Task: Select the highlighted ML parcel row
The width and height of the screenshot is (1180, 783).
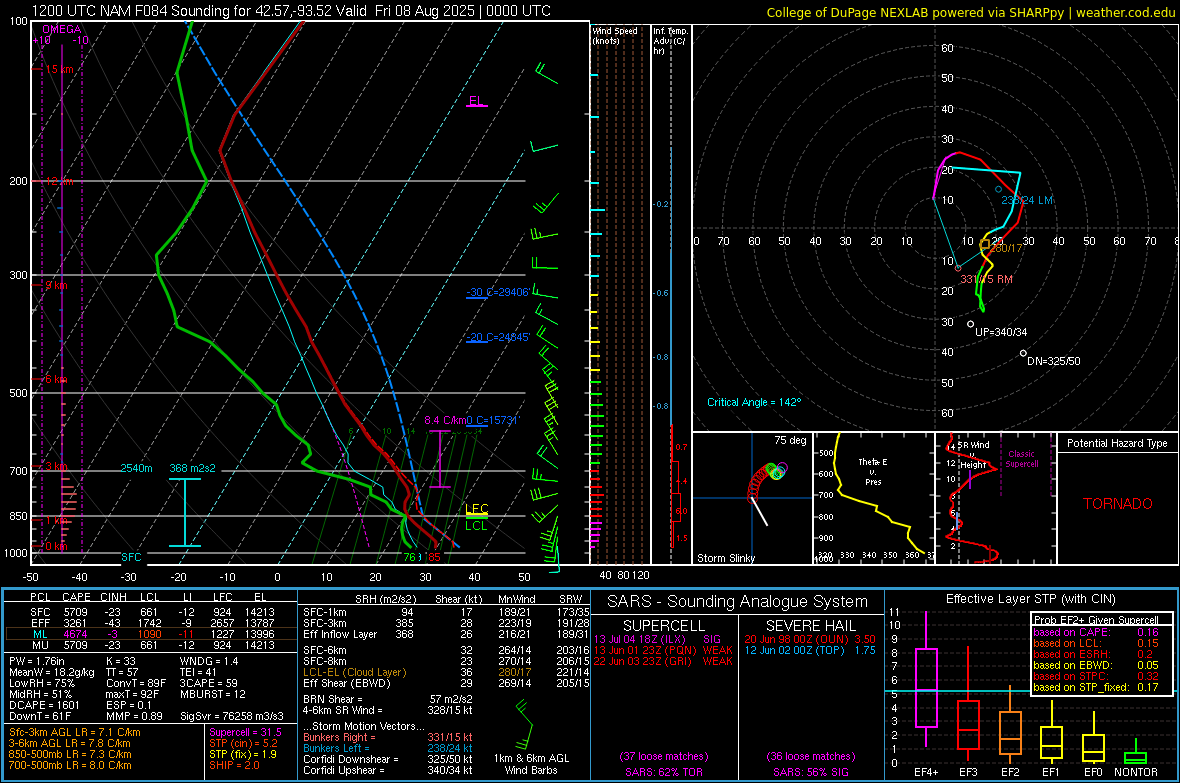Action: click(151, 634)
